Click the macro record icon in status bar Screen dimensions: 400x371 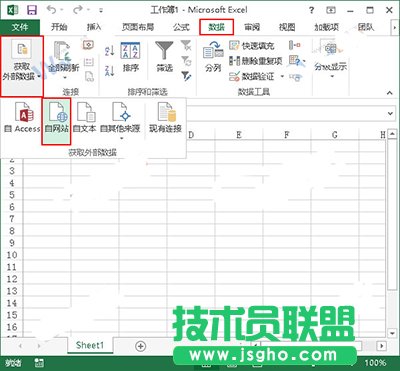(x=39, y=363)
